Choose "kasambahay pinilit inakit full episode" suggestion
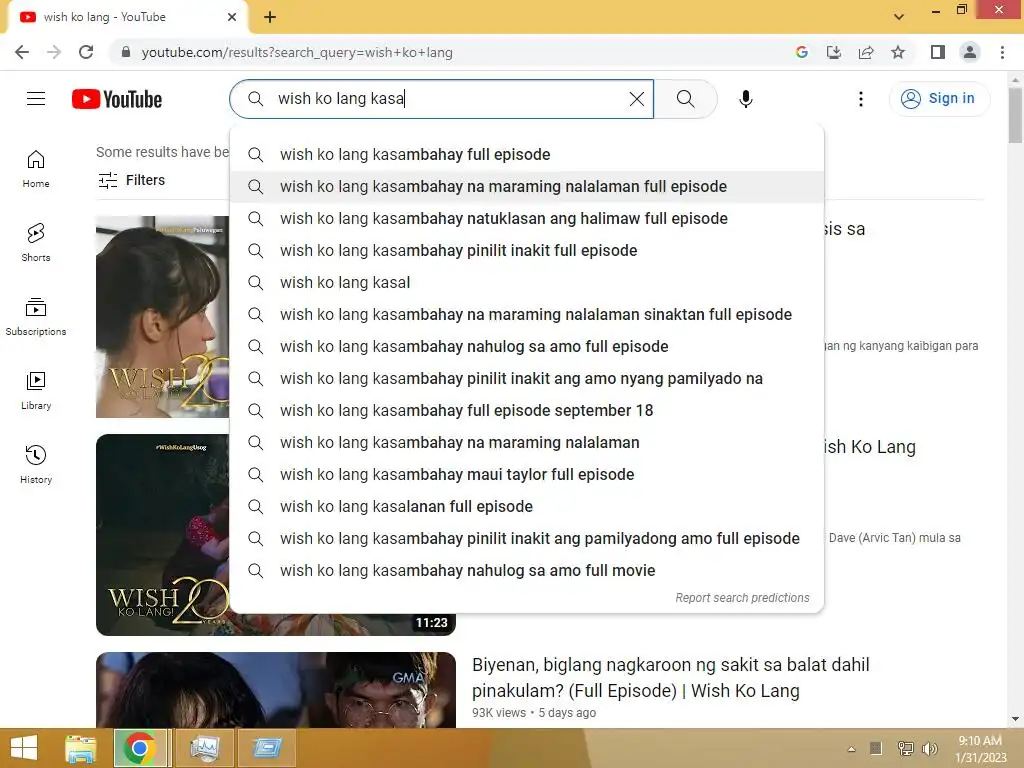This screenshot has height=768, width=1024. 527,251
